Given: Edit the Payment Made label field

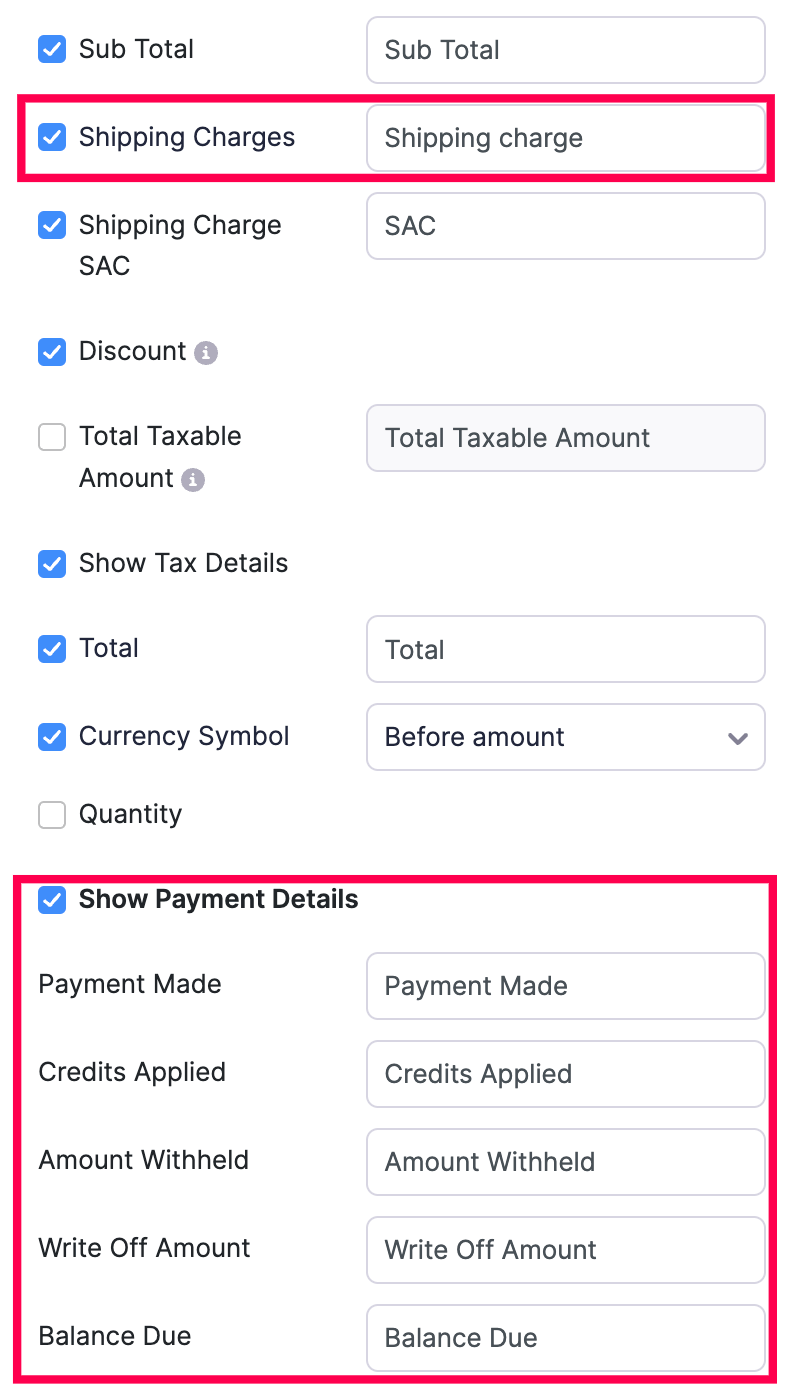Looking at the screenshot, I should pos(565,986).
